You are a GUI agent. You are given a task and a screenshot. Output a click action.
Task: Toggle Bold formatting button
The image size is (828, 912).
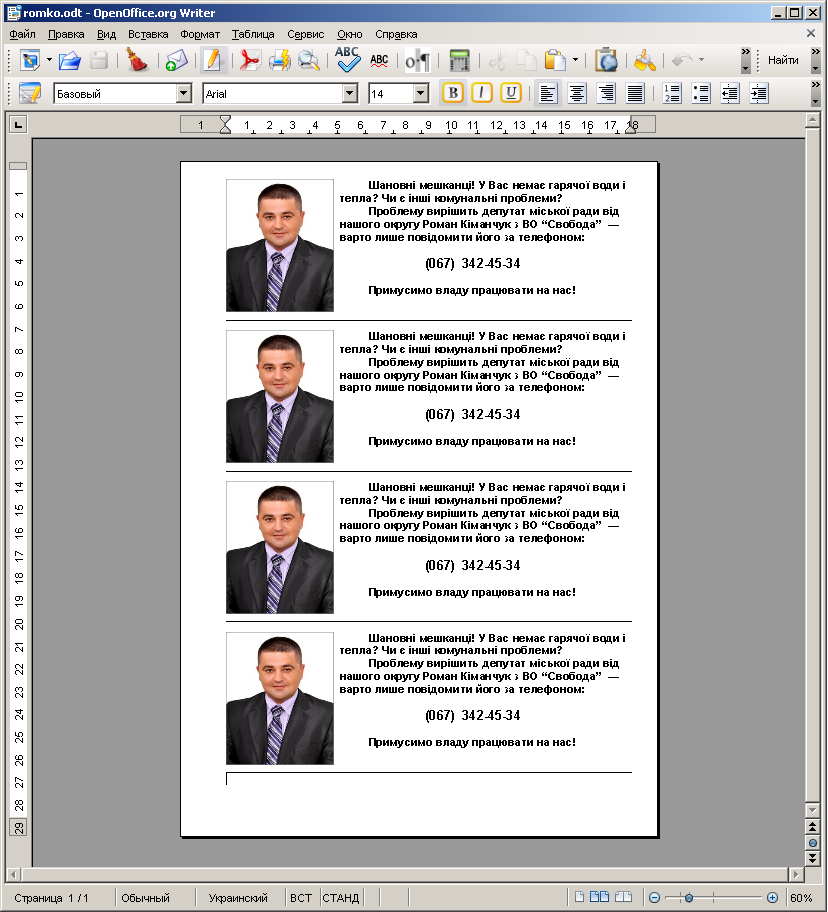(x=453, y=94)
